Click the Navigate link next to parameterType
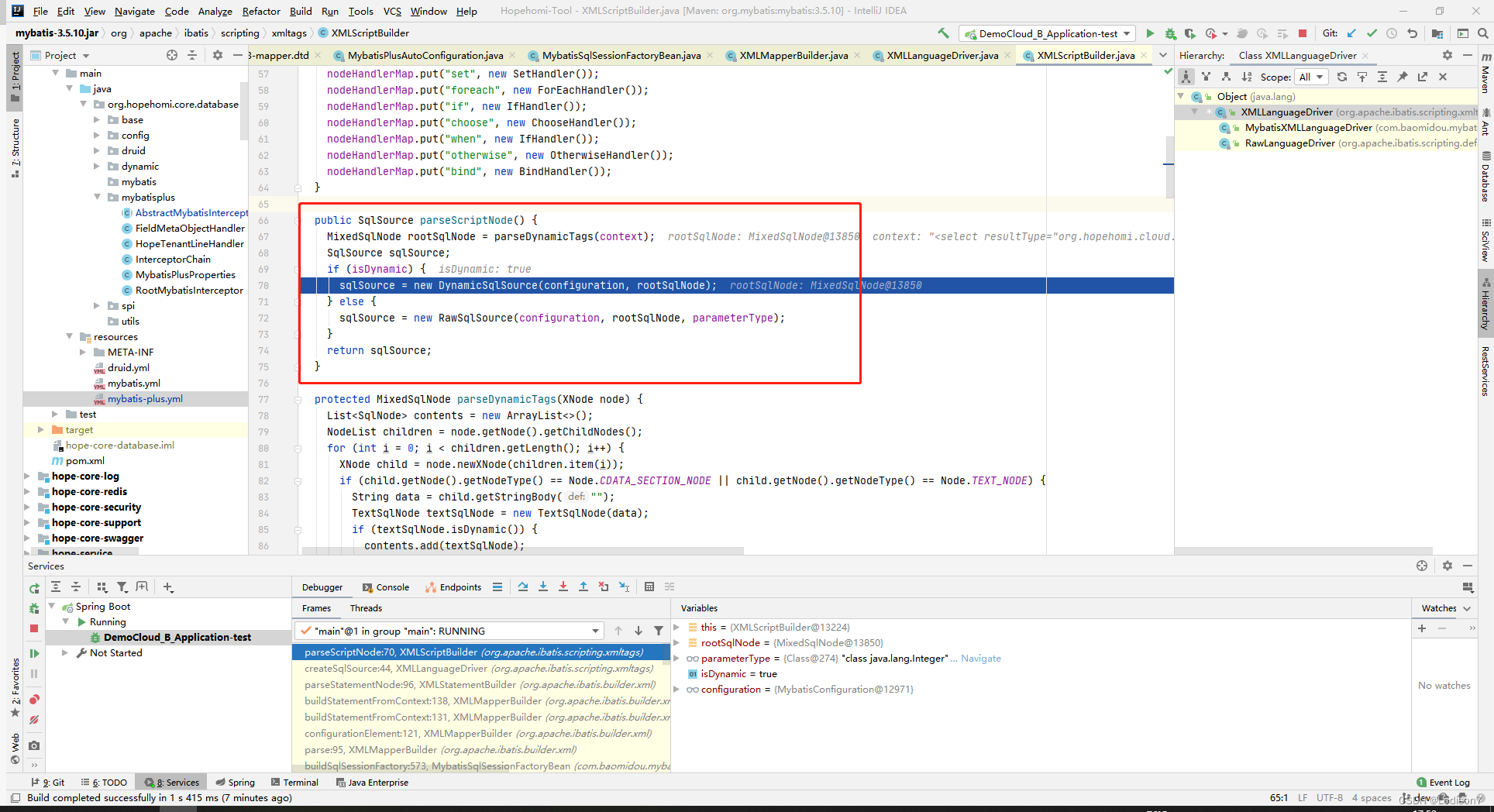This screenshot has height=812, width=1494. (981, 659)
